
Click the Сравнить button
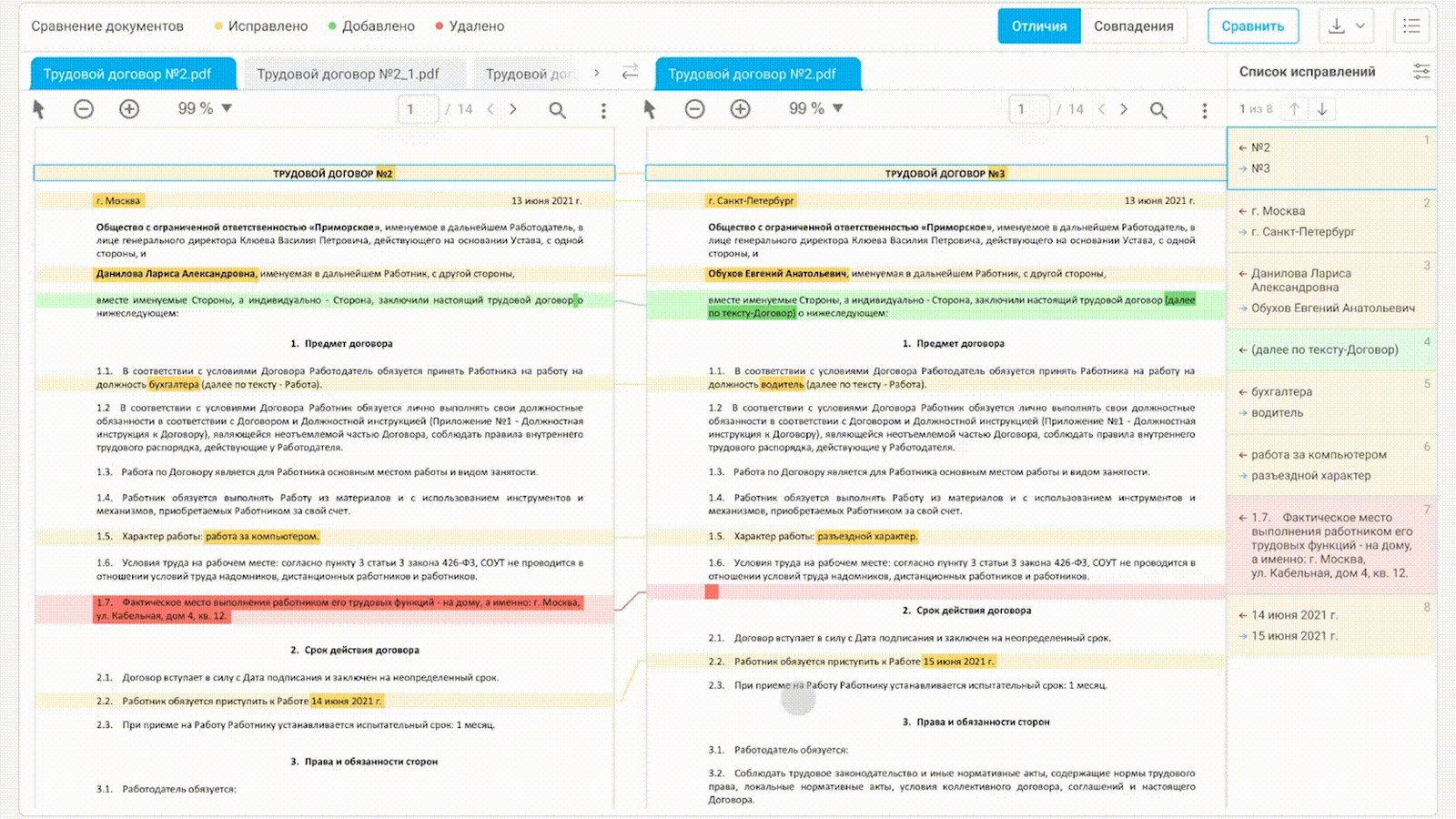coord(1253,26)
